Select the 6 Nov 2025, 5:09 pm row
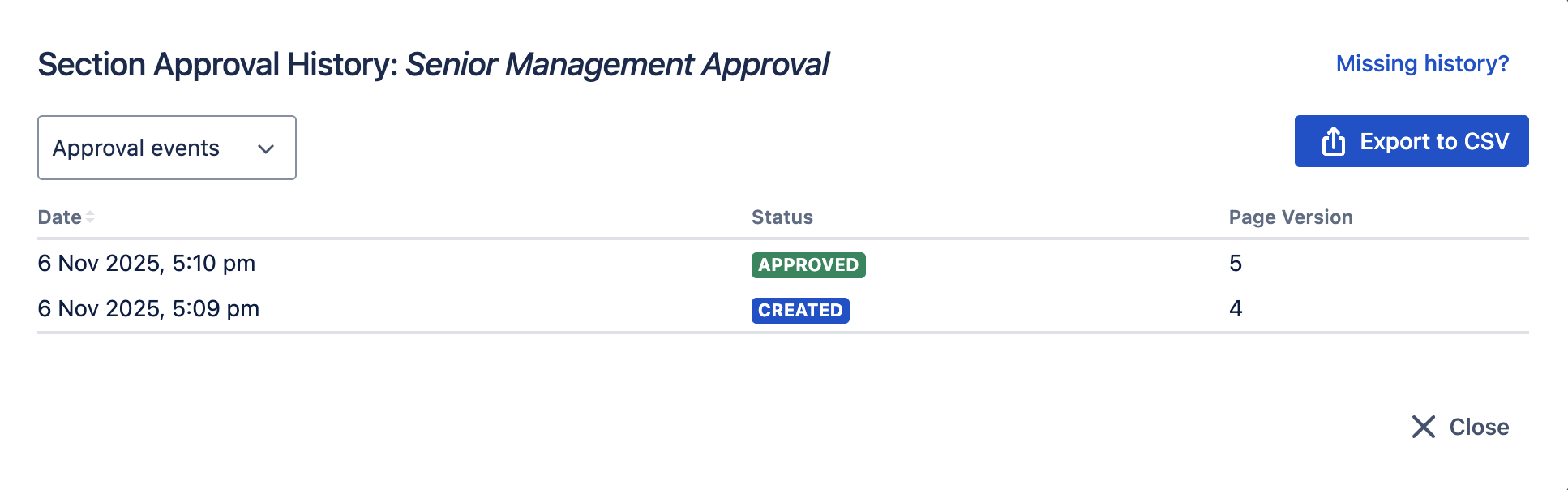 148,308
